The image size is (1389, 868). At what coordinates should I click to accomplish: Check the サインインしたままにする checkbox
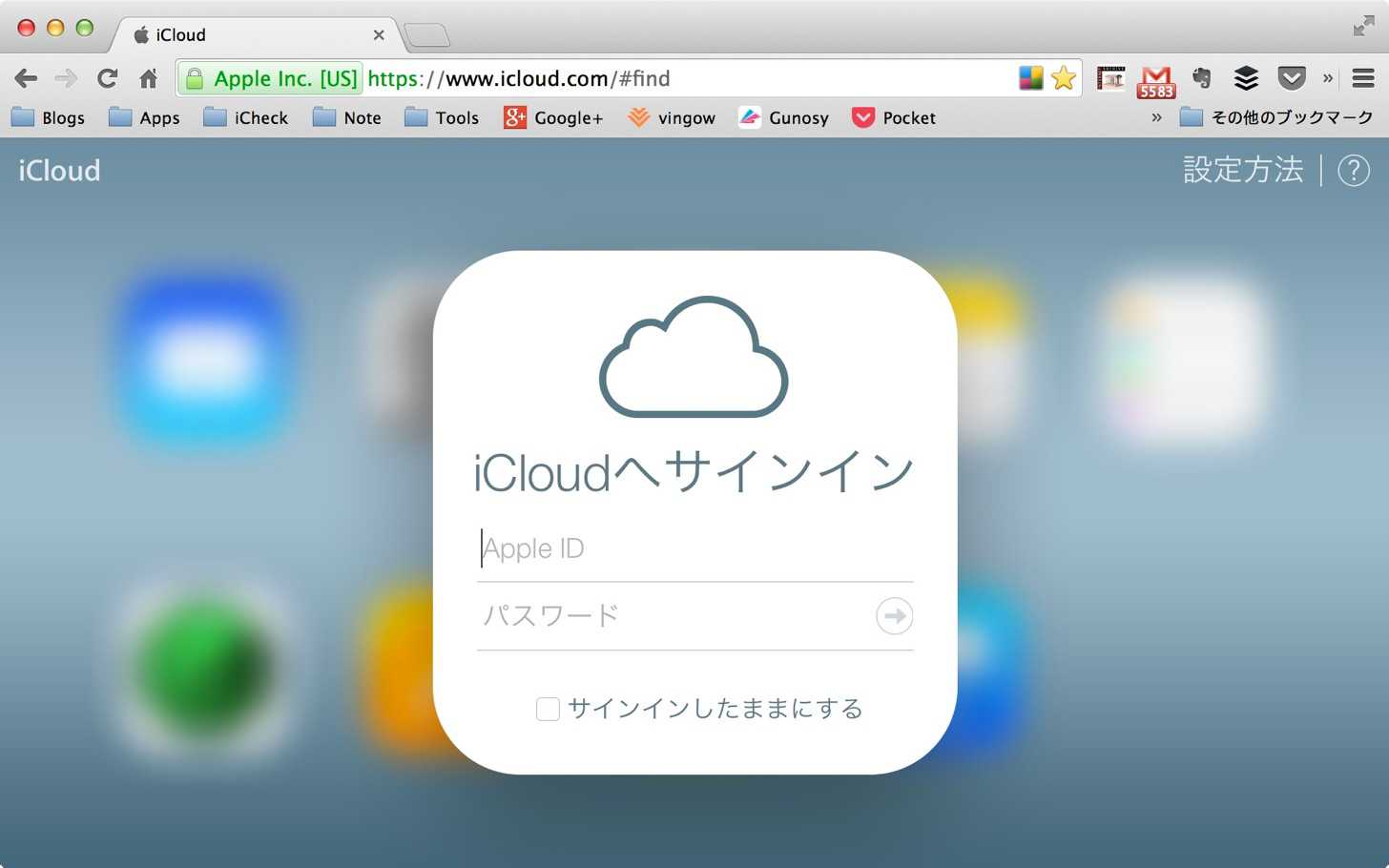pos(548,709)
